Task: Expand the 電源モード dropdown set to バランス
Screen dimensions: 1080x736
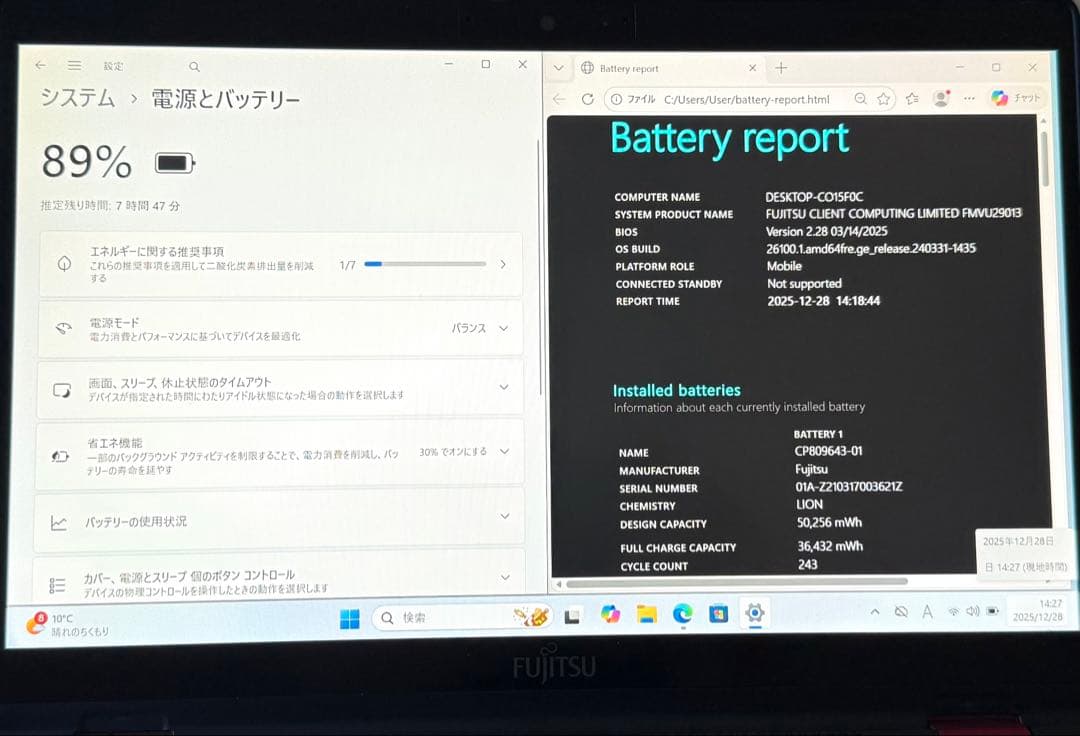Action: coord(503,328)
